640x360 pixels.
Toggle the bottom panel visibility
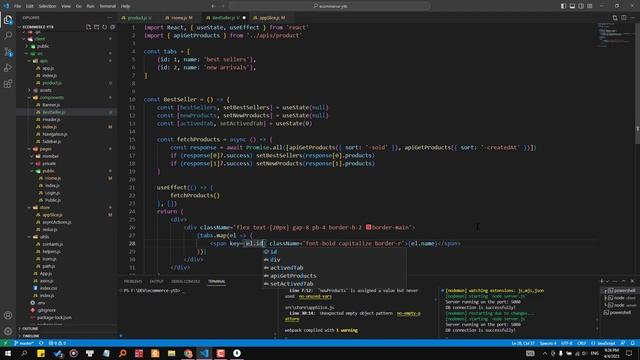tap(572, 6)
